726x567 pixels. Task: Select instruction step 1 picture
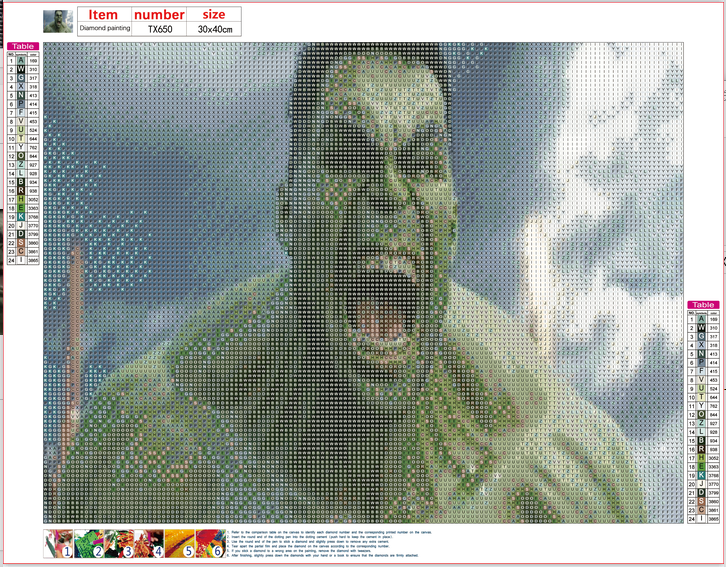(61, 545)
